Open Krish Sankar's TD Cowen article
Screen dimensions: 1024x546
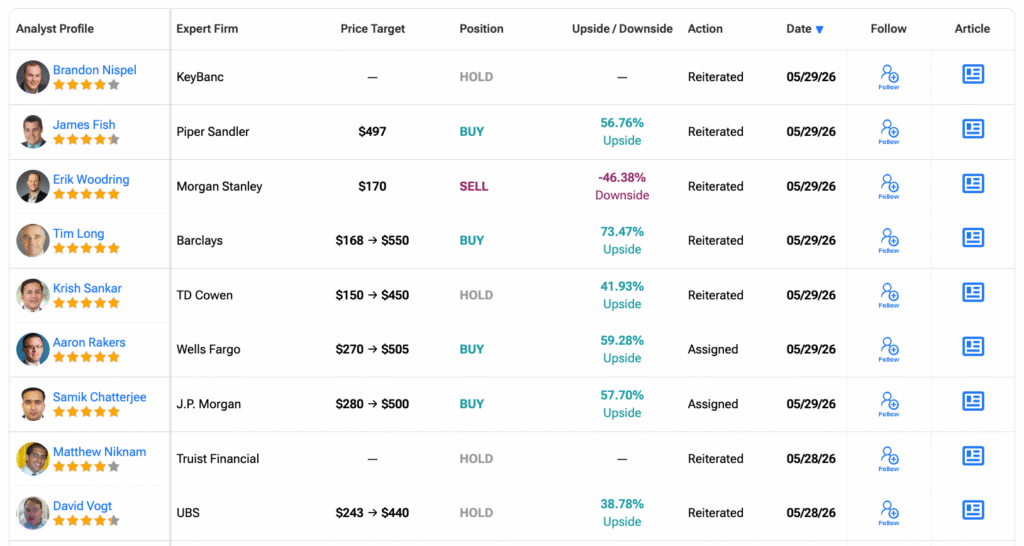point(973,293)
